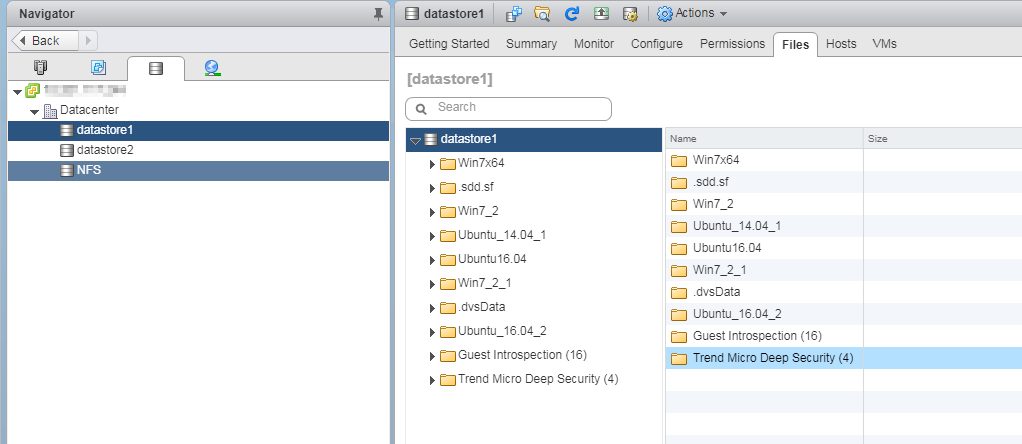Viewport: 1022px width, 444px height.
Task: Open the VMs and Templates navigator icon
Action: click(98, 68)
